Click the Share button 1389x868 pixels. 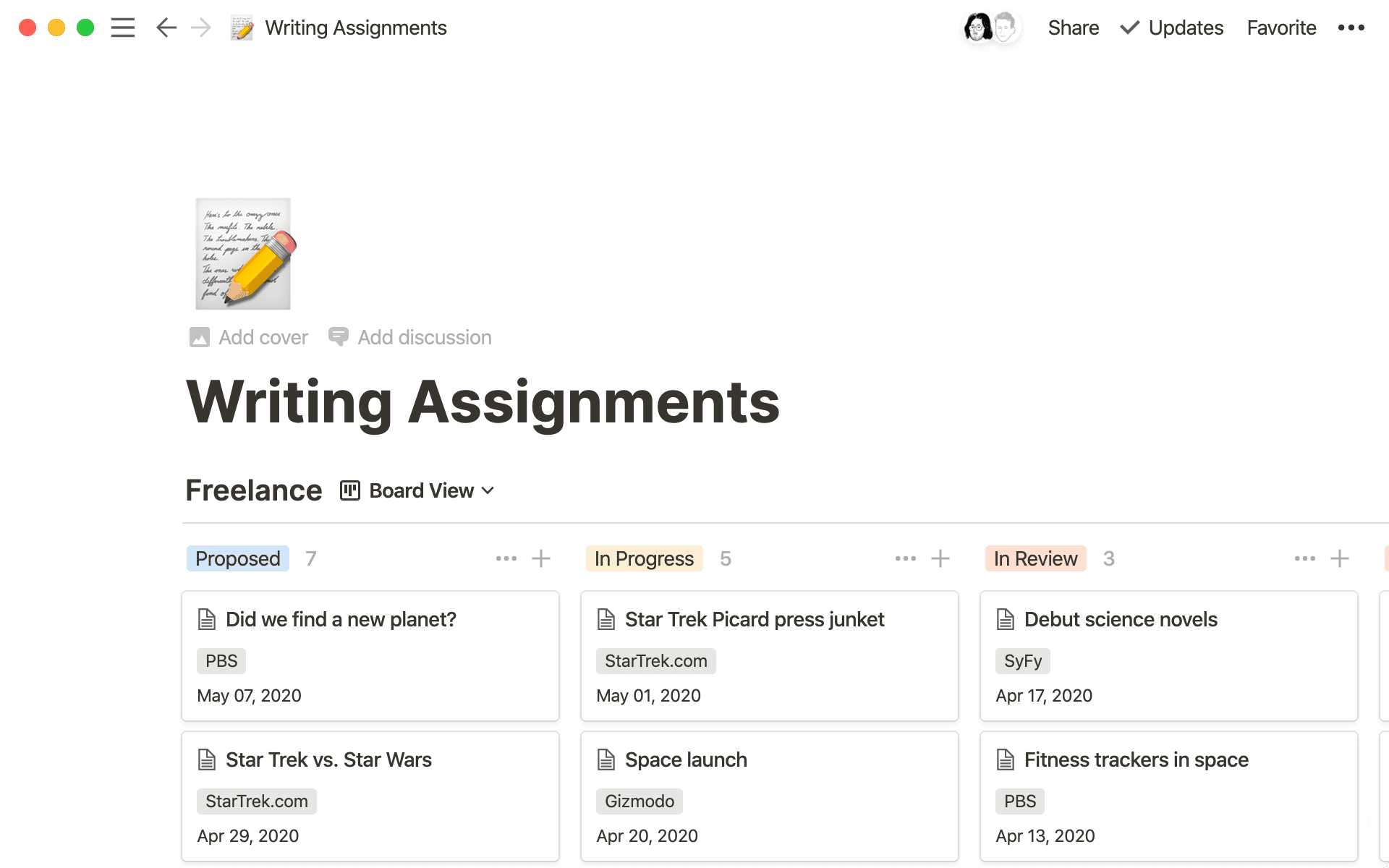[x=1073, y=27]
